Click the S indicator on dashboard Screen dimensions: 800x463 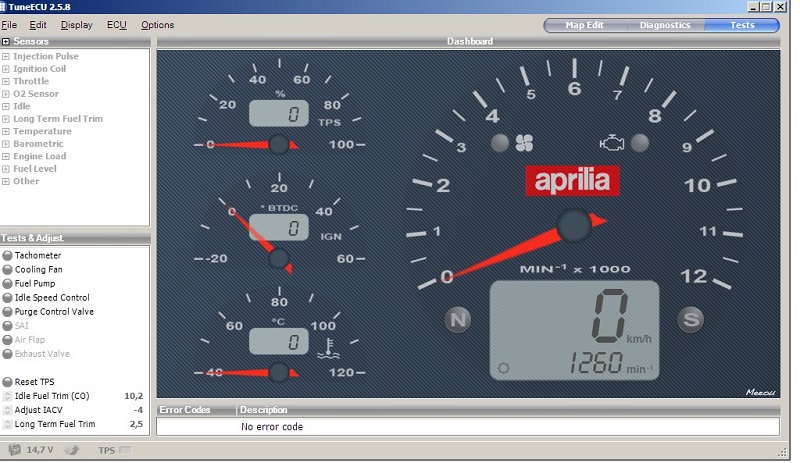point(691,320)
